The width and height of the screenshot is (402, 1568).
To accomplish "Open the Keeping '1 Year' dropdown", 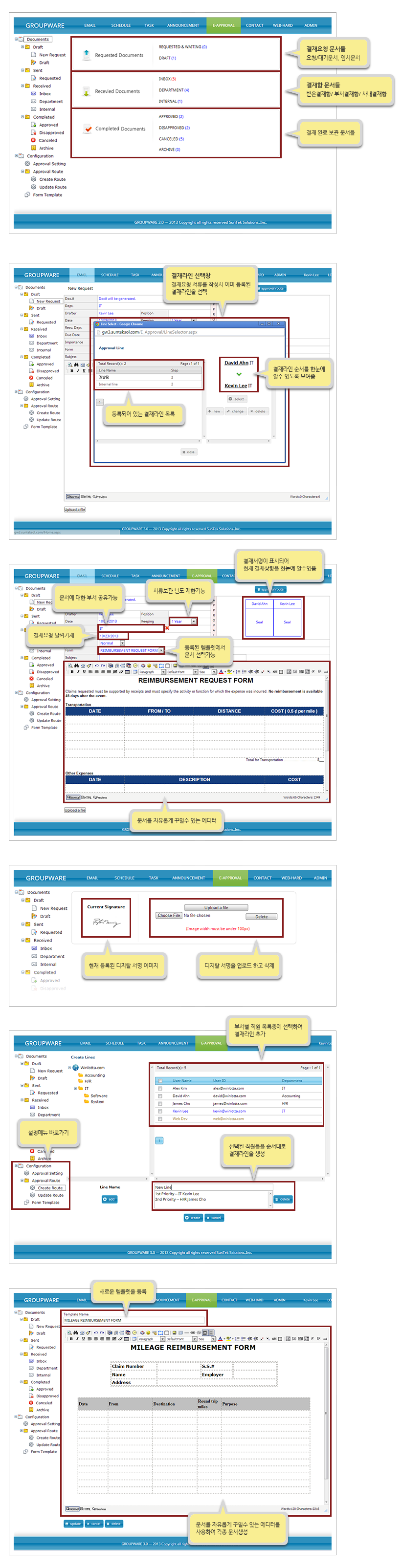I will (194, 622).
